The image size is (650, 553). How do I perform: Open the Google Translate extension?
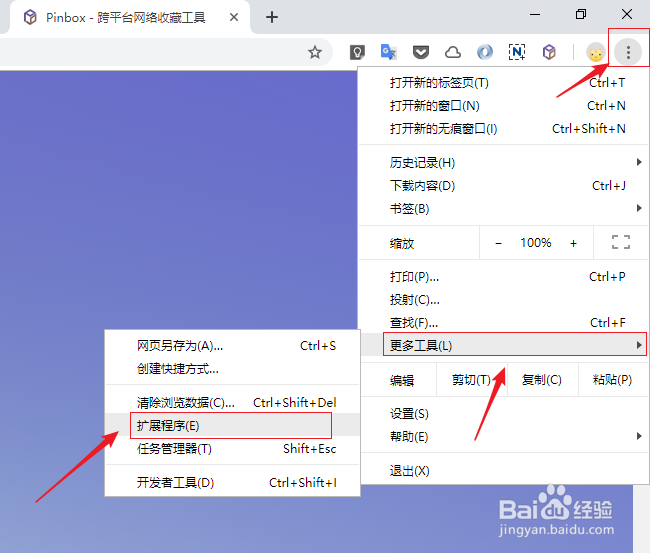point(388,52)
